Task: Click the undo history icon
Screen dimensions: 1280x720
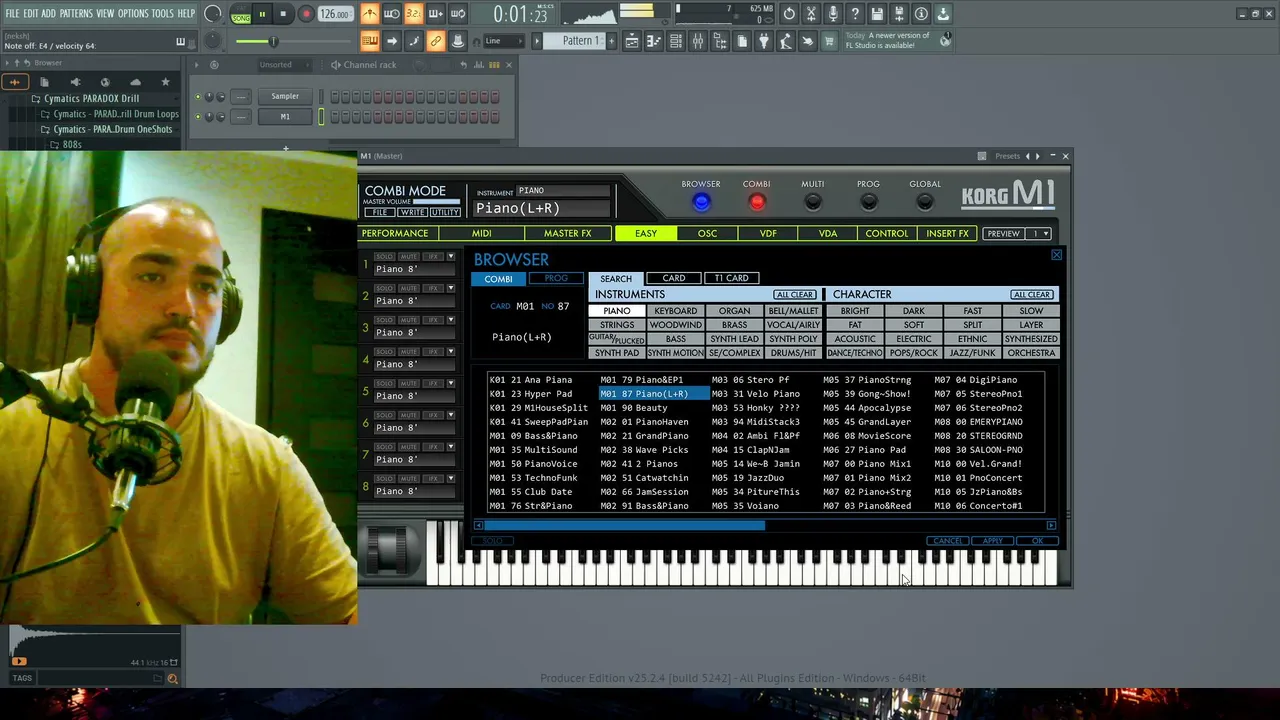Action: point(789,14)
